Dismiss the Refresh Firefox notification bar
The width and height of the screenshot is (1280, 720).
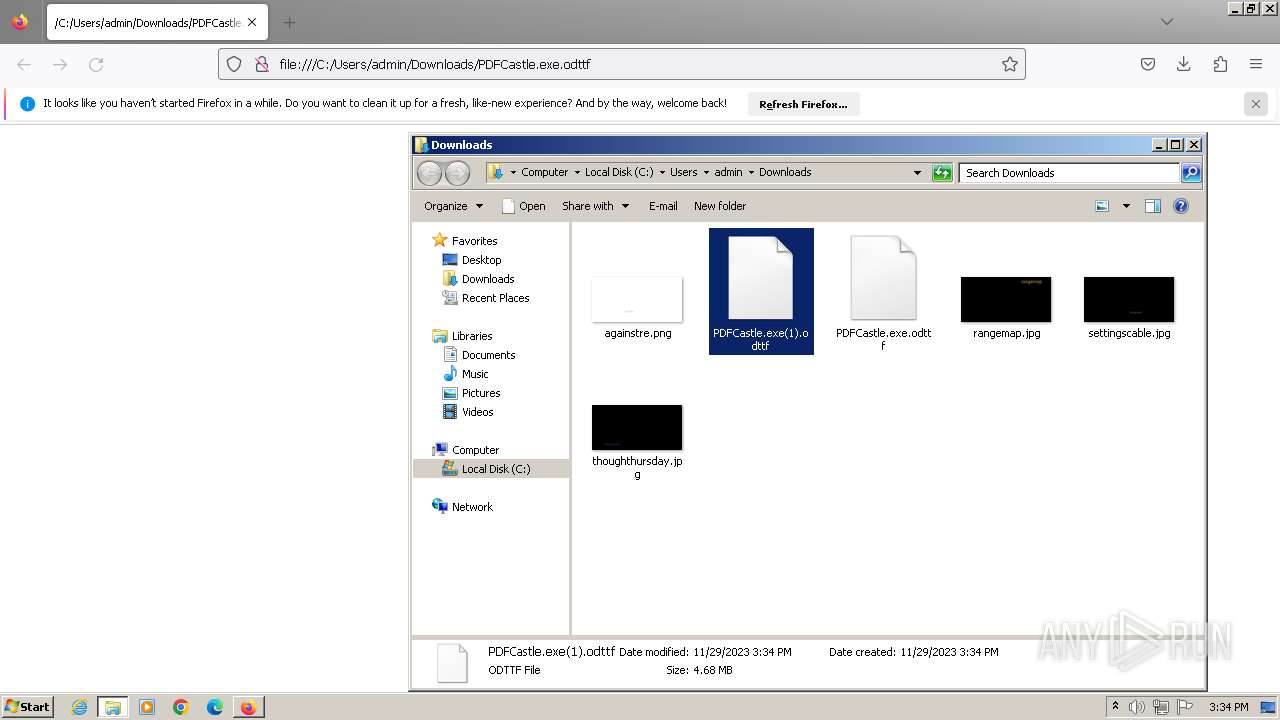(1256, 103)
